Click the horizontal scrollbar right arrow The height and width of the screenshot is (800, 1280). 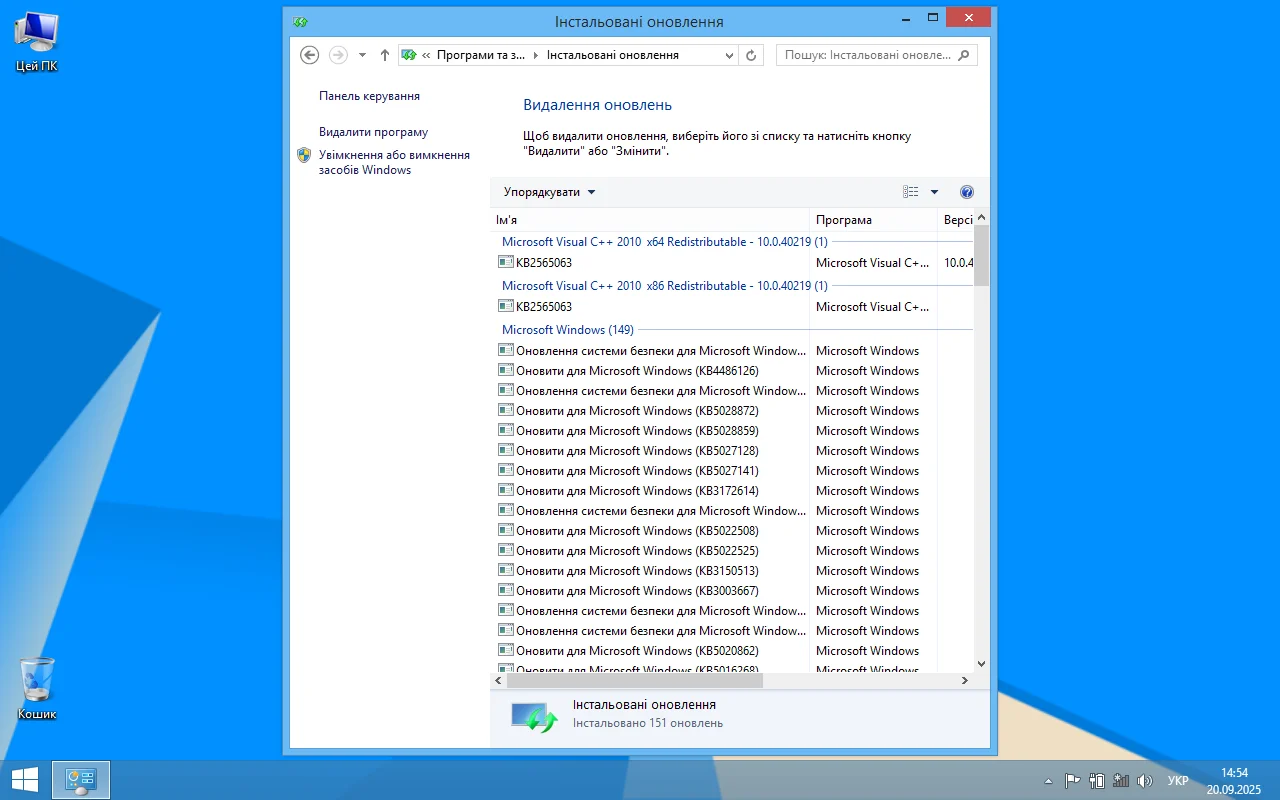965,681
